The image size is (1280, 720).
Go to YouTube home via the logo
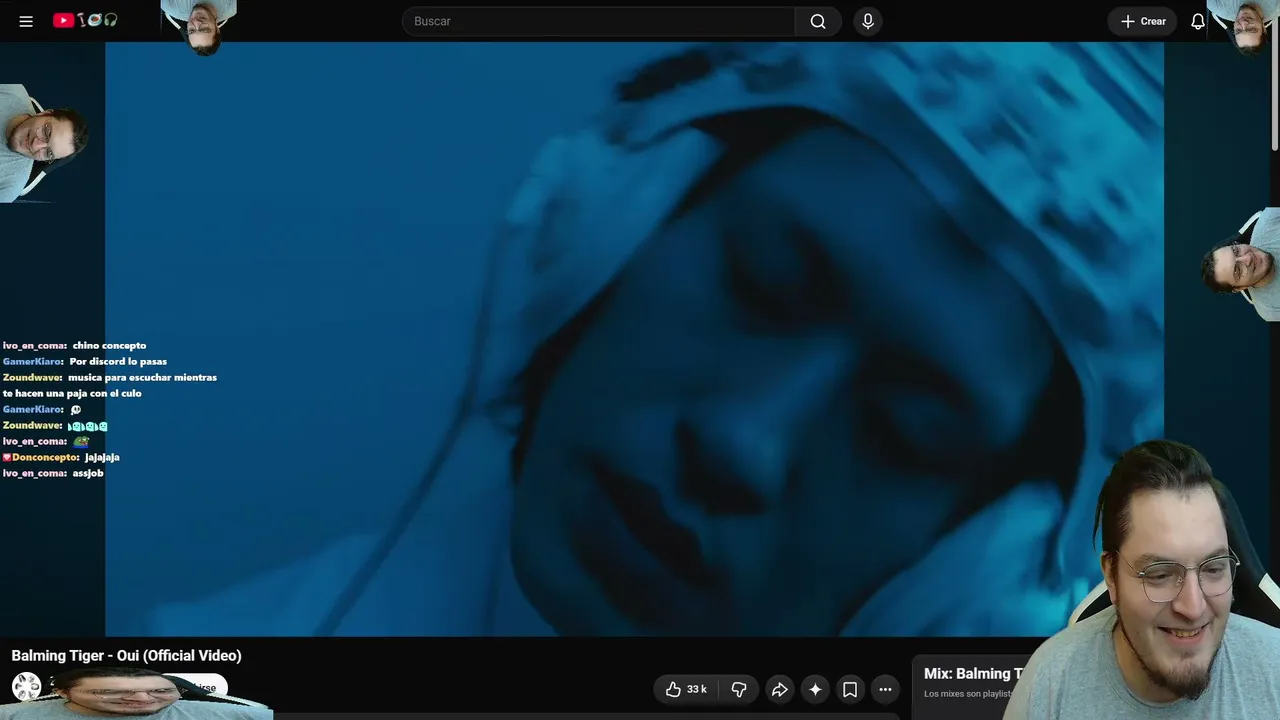click(85, 20)
